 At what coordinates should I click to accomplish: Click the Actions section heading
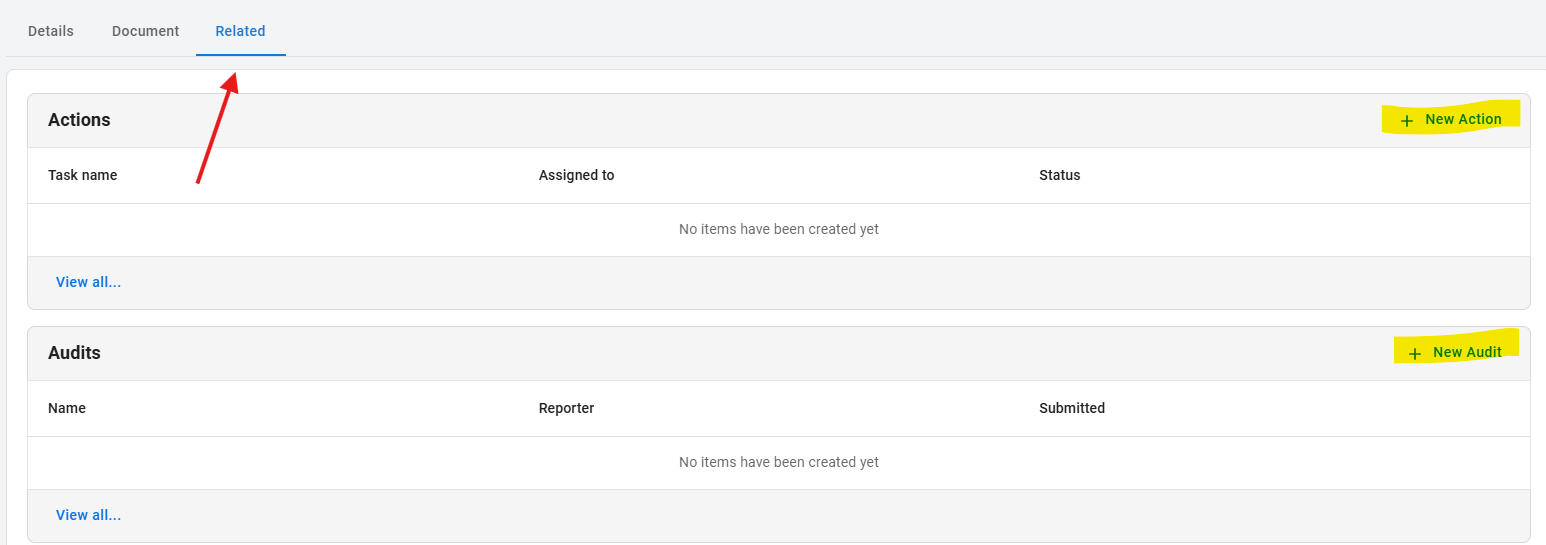pyautogui.click(x=79, y=120)
